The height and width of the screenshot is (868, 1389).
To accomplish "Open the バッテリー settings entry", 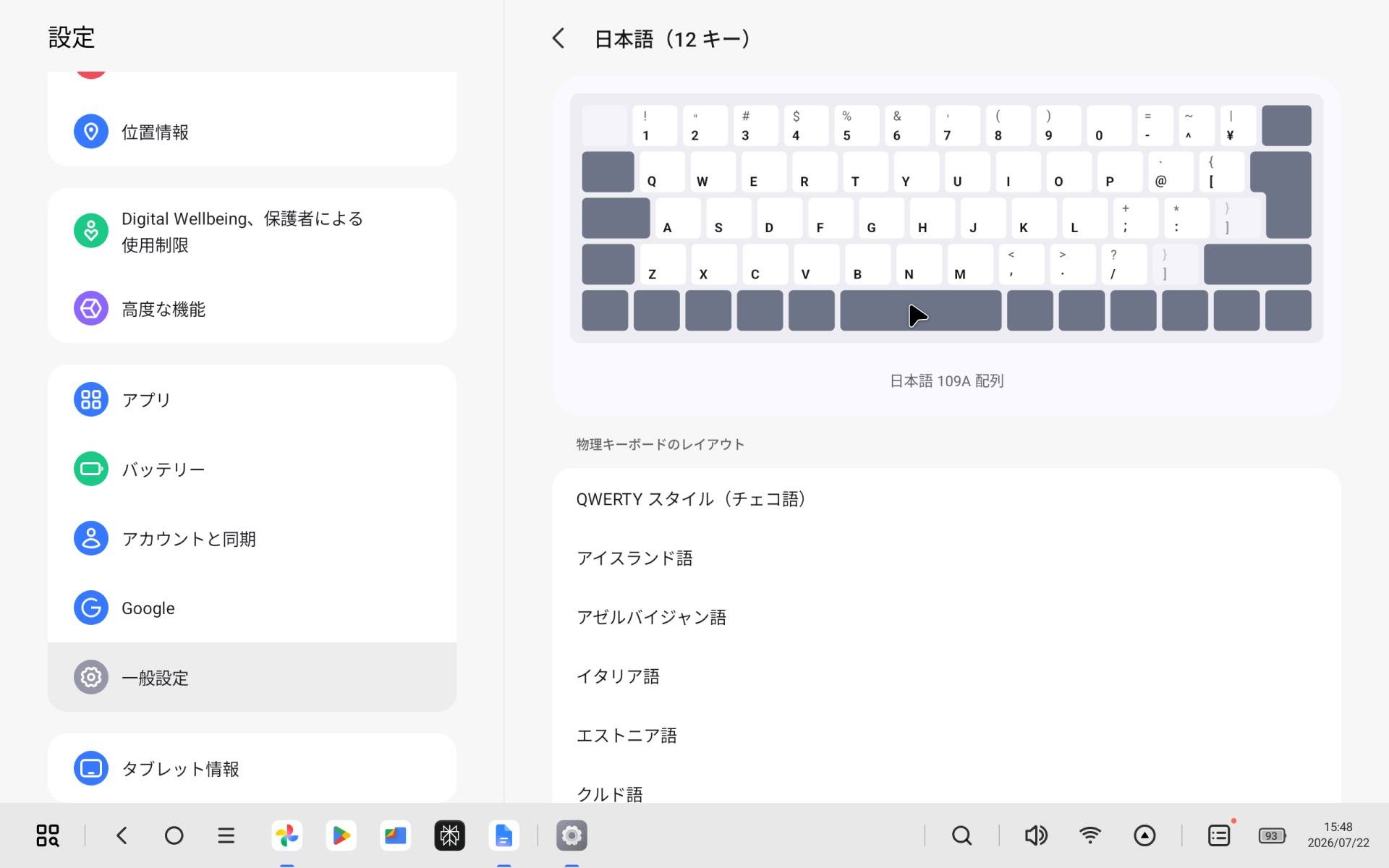I will [x=252, y=469].
